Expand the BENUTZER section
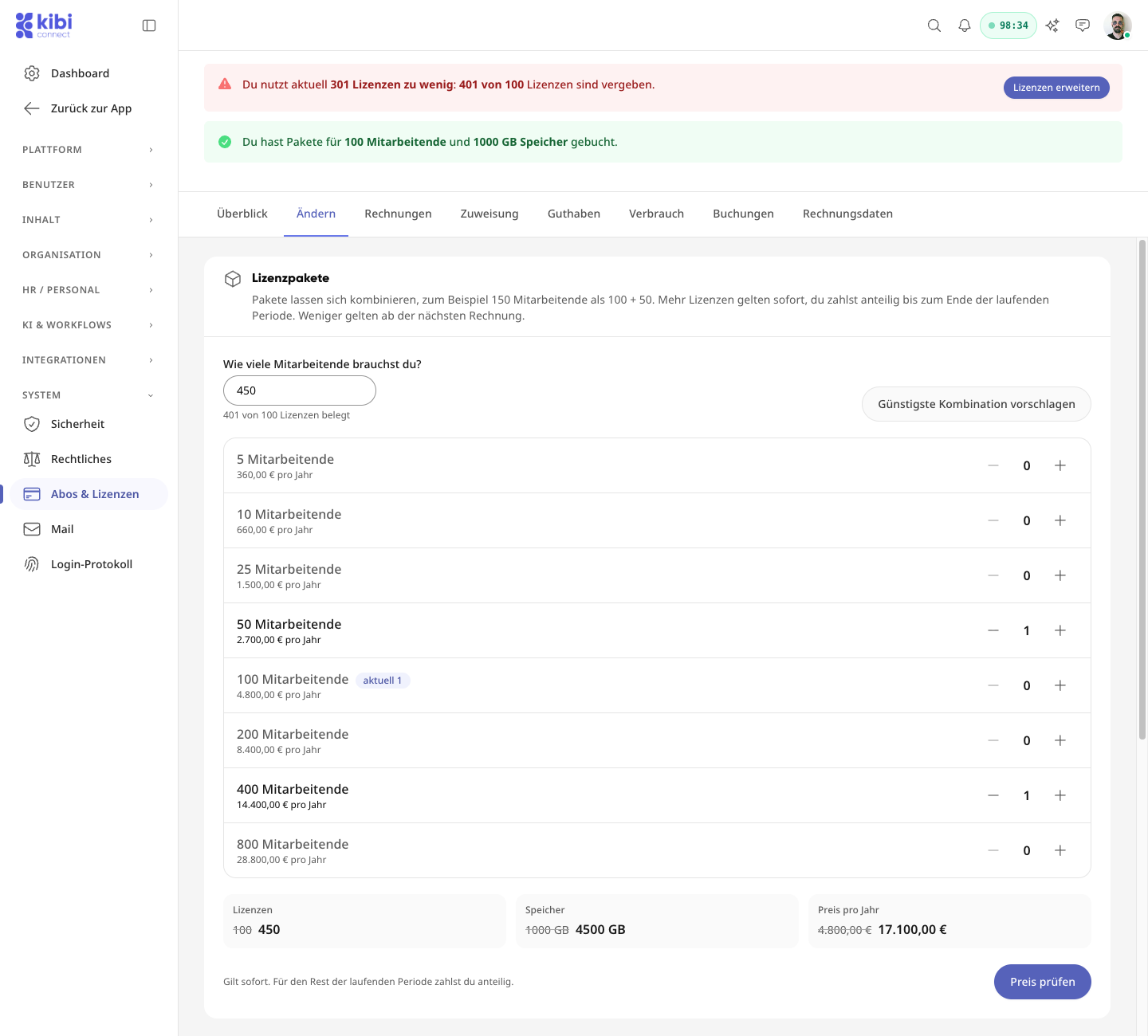1148x1036 pixels. tap(88, 185)
